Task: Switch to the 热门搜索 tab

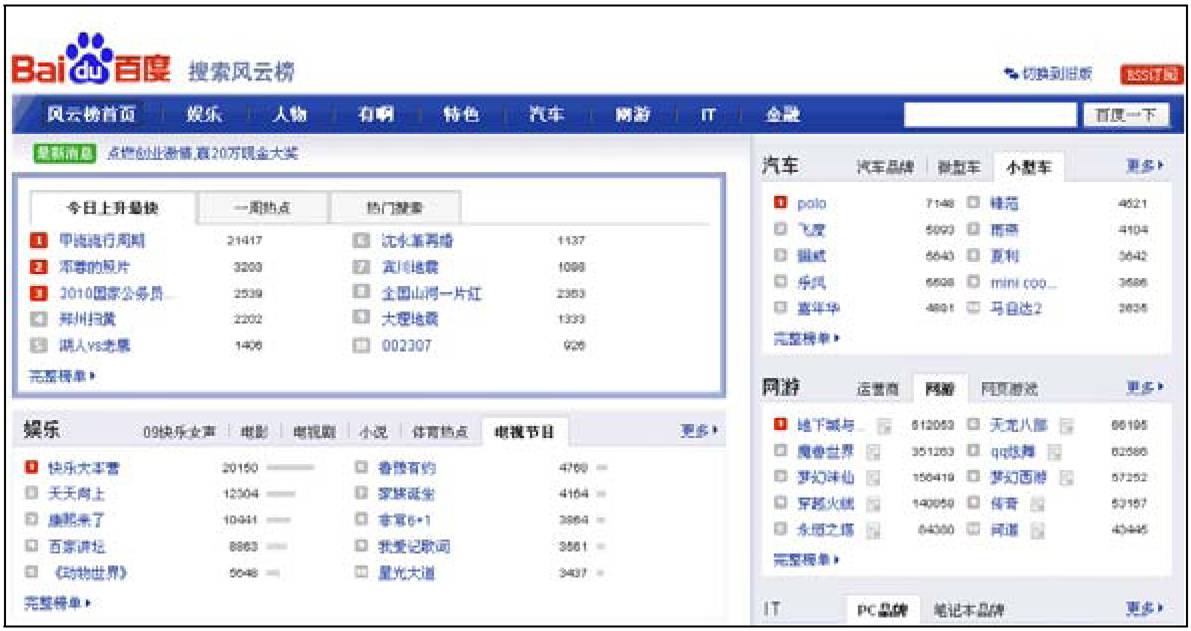Action: [x=395, y=208]
